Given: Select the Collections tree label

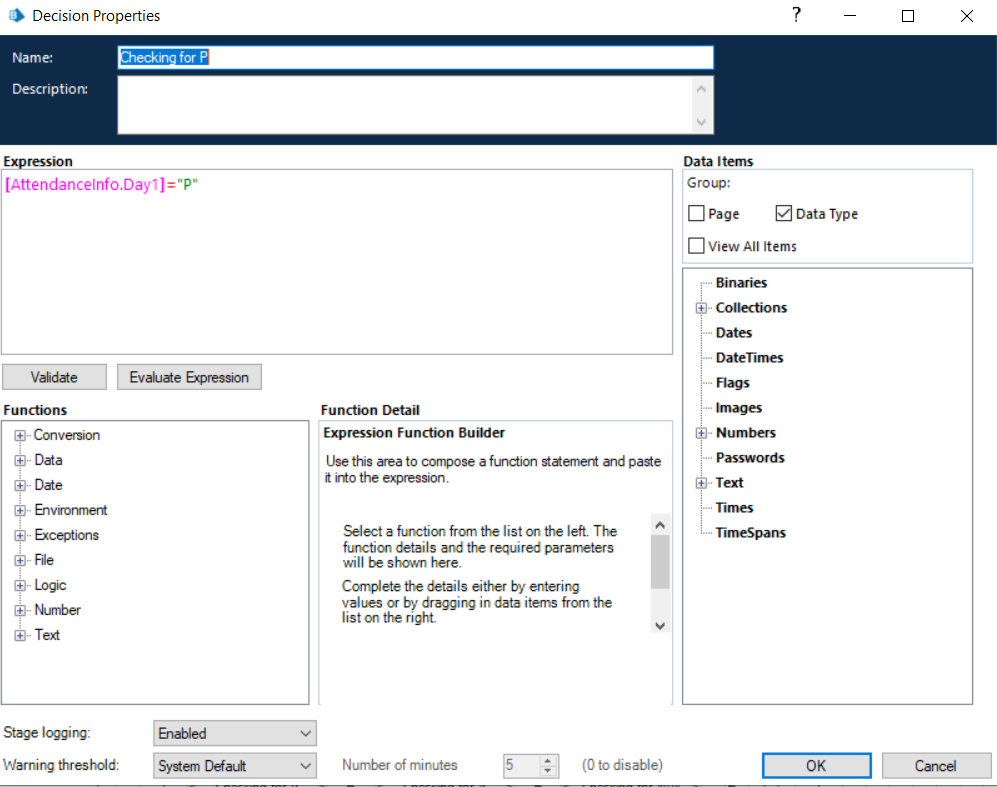Looking at the screenshot, I should point(752,308).
